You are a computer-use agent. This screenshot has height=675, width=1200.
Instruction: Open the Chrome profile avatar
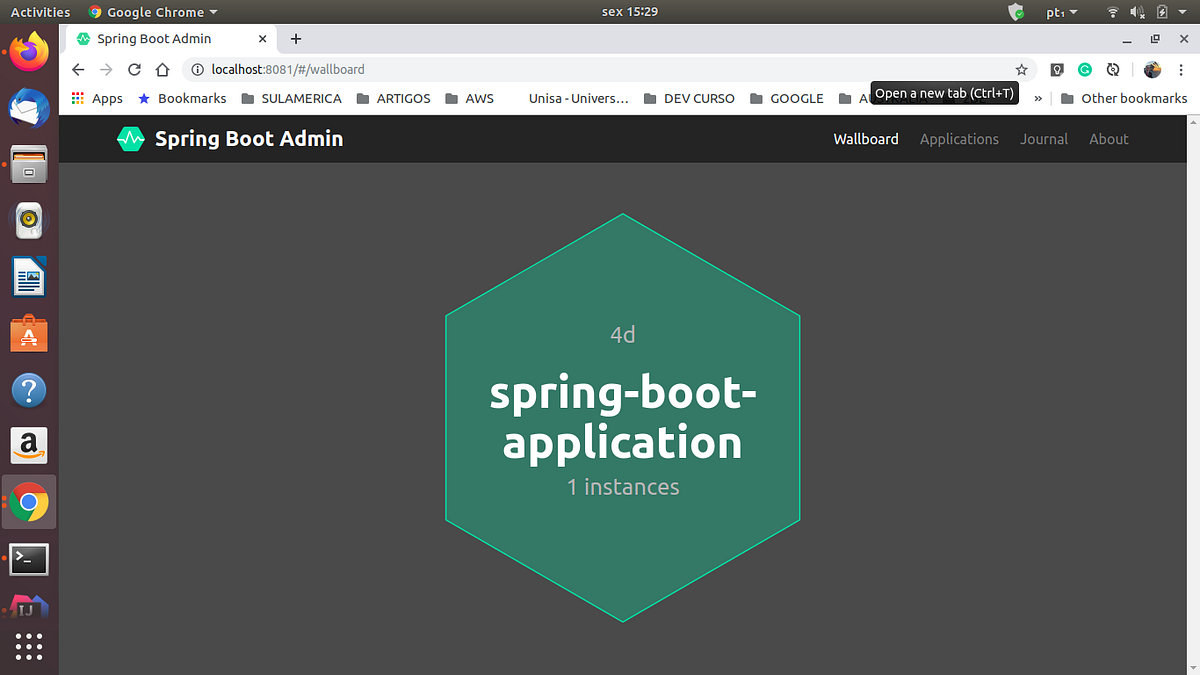pyautogui.click(x=1152, y=69)
